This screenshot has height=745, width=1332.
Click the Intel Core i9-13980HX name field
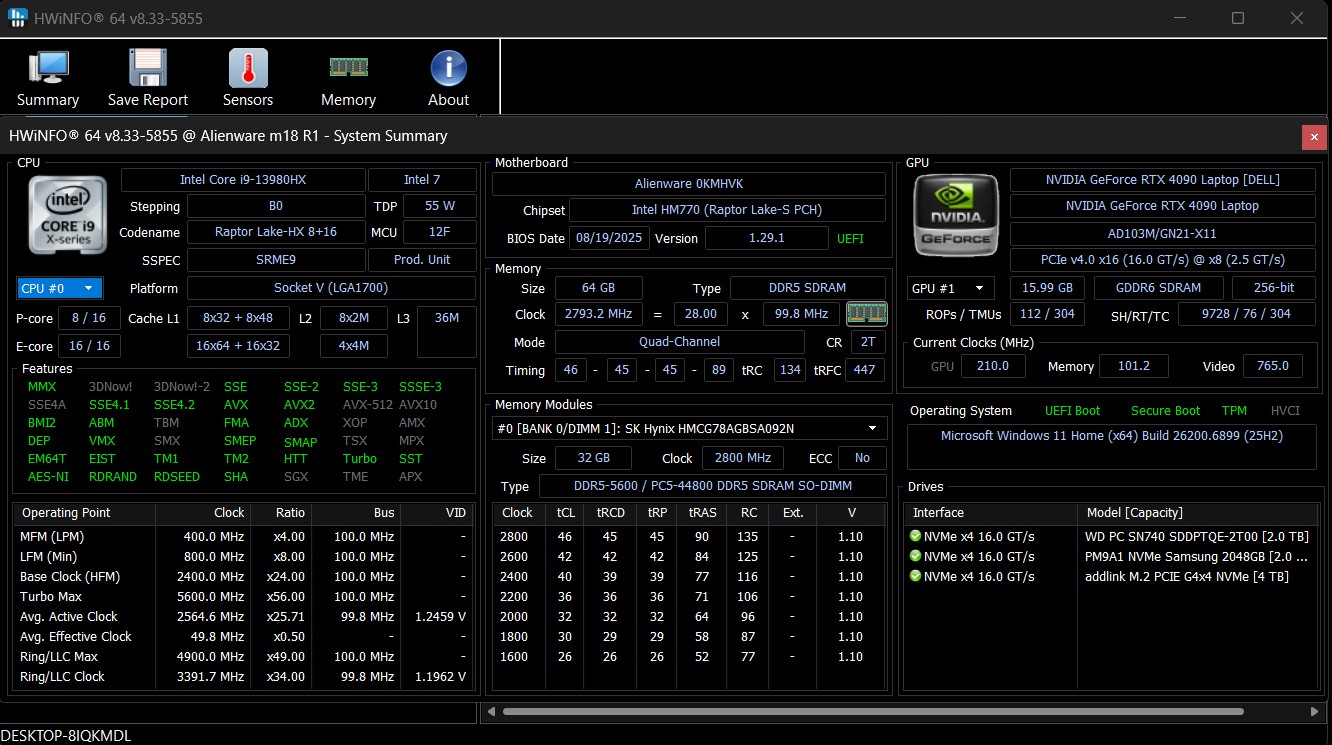click(243, 180)
